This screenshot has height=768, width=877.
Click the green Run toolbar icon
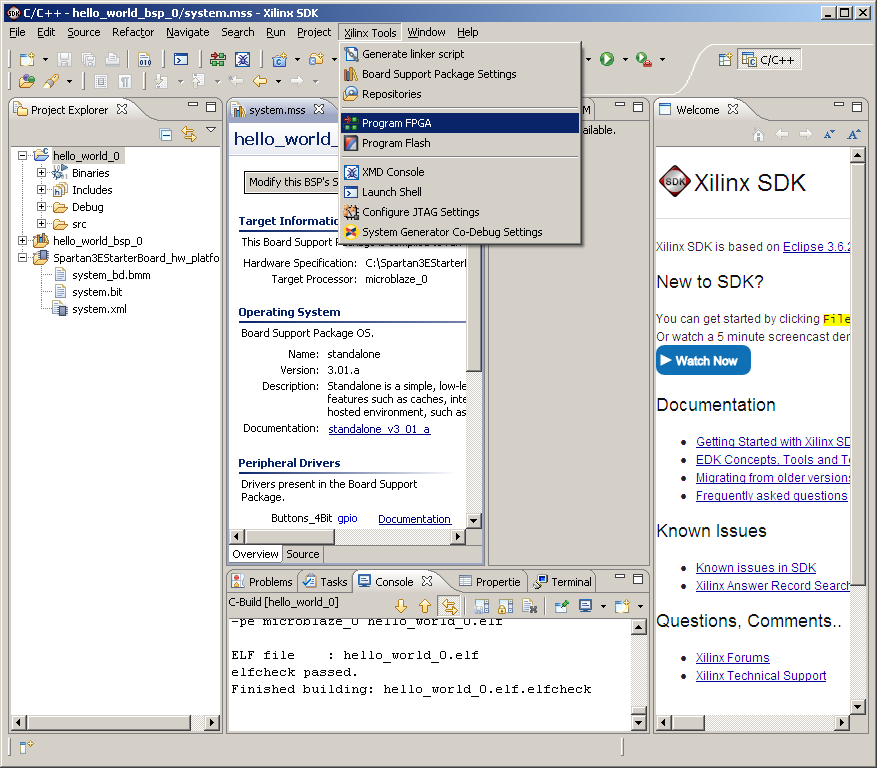coord(607,59)
